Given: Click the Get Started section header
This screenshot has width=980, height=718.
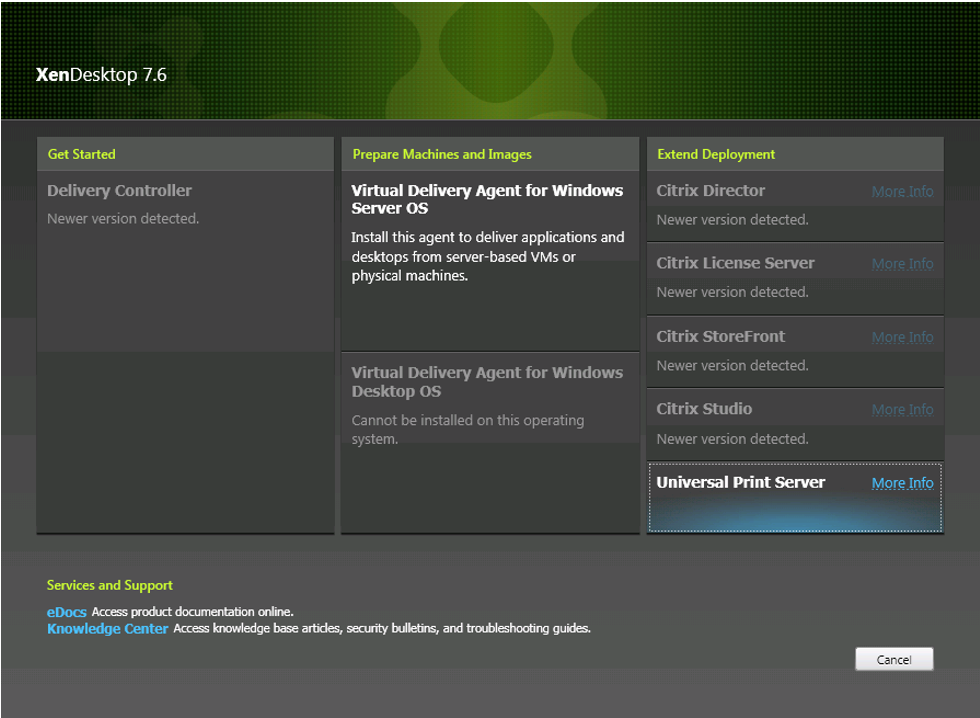Looking at the screenshot, I should click(82, 154).
